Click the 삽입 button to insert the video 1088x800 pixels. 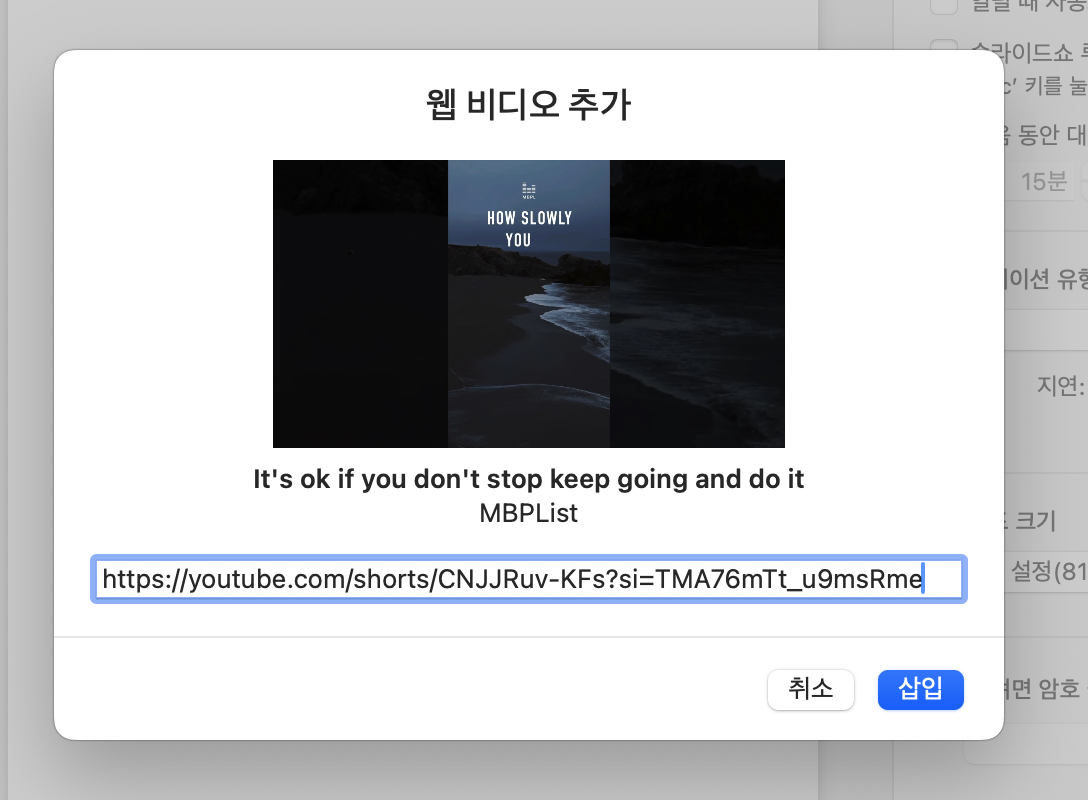pyautogui.click(x=920, y=689)
